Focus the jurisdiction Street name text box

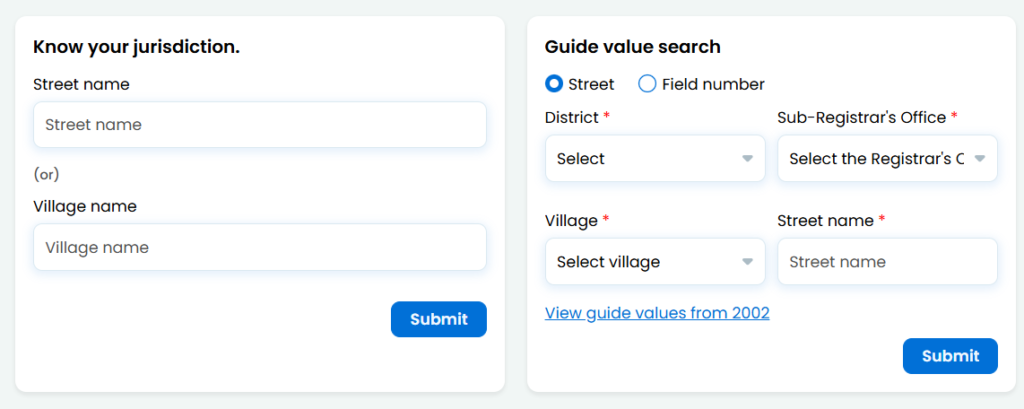260,125
